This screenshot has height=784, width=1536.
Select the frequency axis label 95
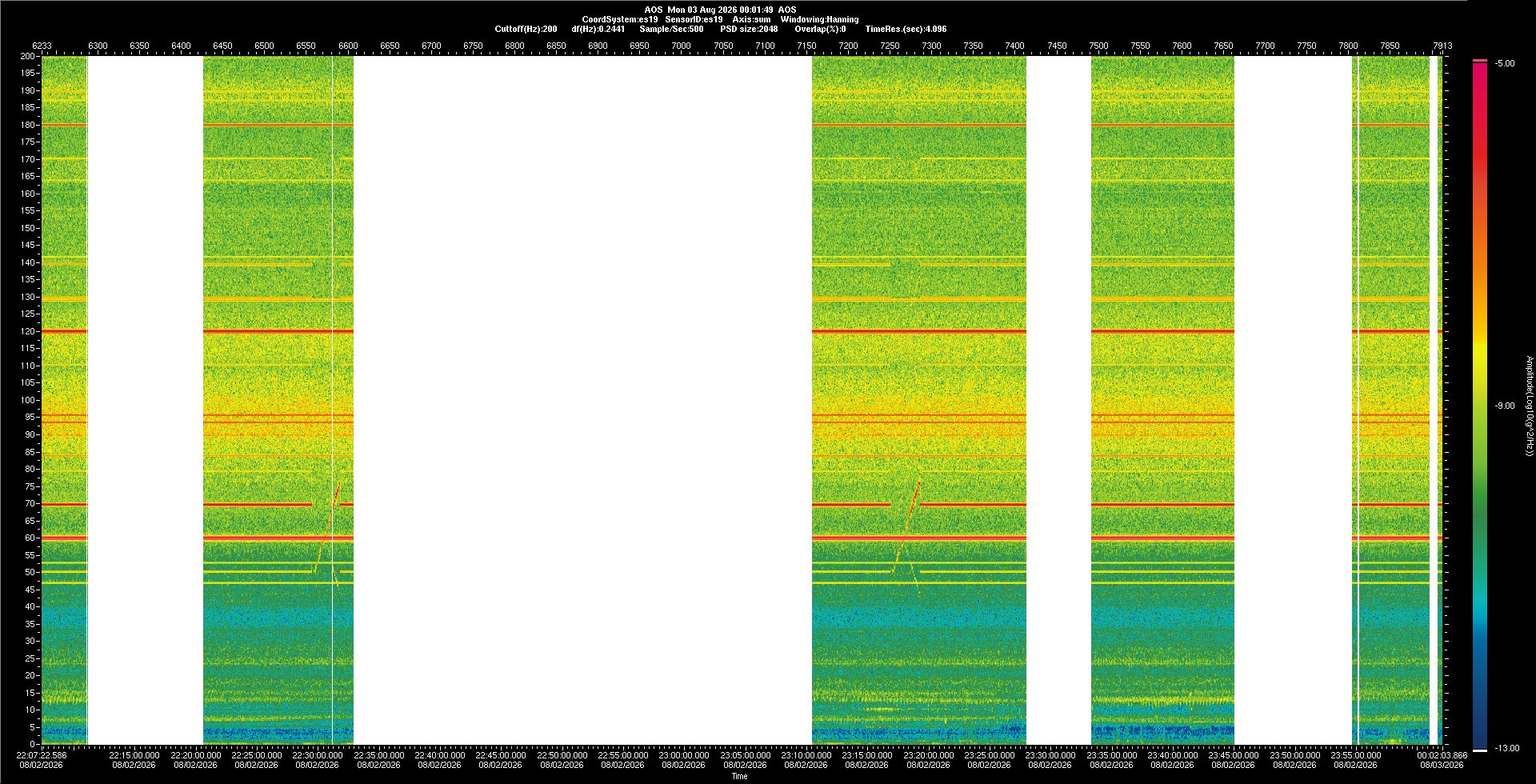[30, 417]
